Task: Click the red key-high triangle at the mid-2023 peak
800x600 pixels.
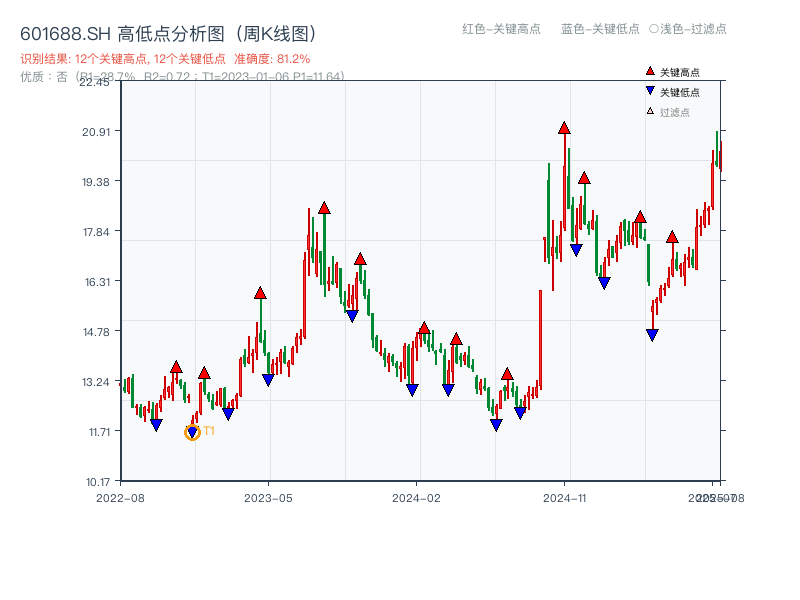Action: (323, 208)
